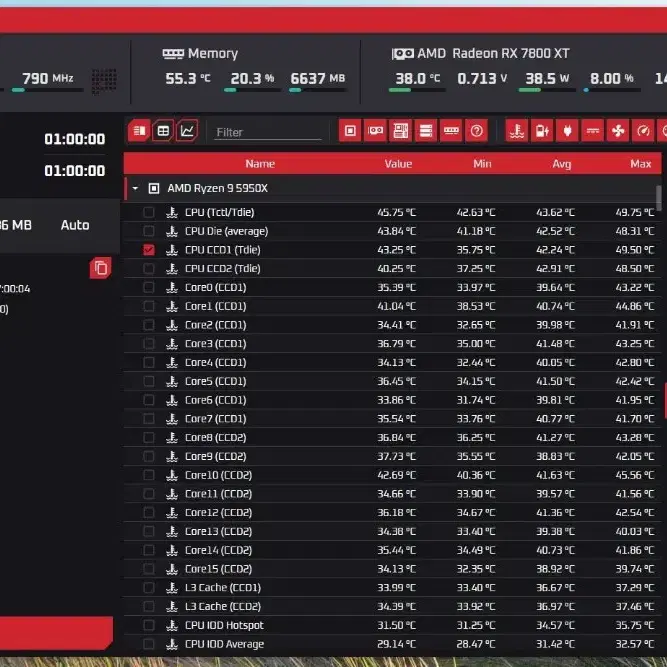Tick the Core1 (CCD1) checkbox

coord(149,306)
